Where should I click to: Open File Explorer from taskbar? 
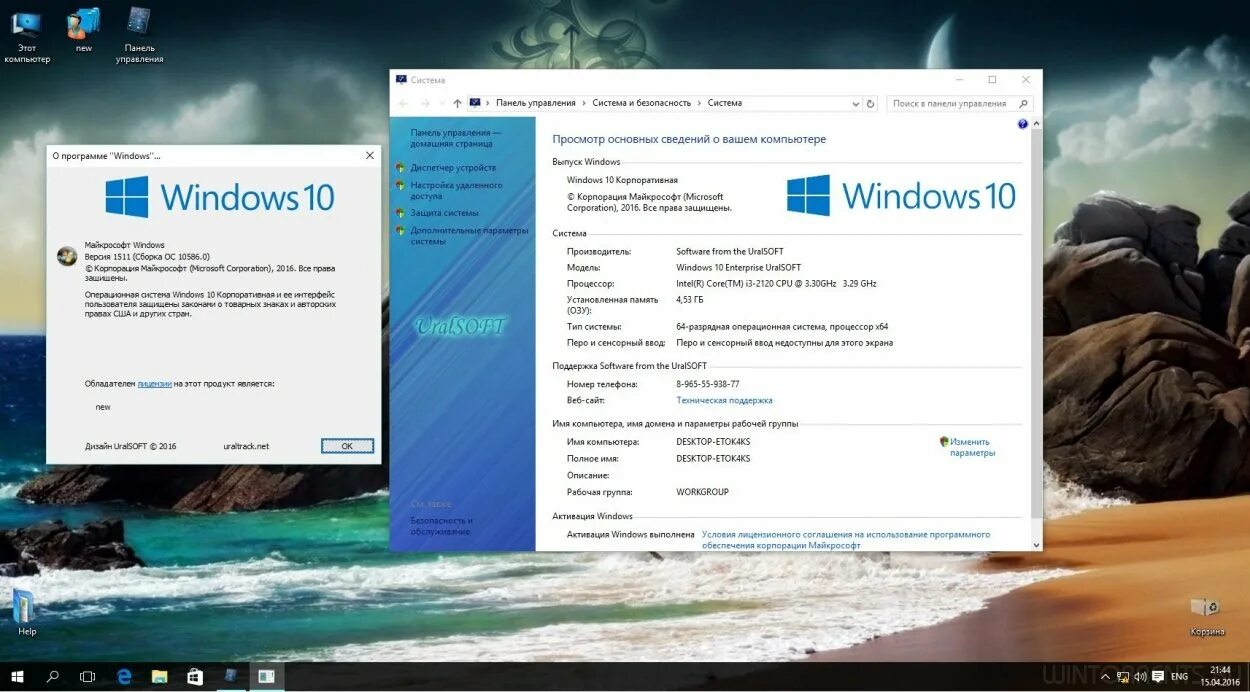tap(159, 677)
